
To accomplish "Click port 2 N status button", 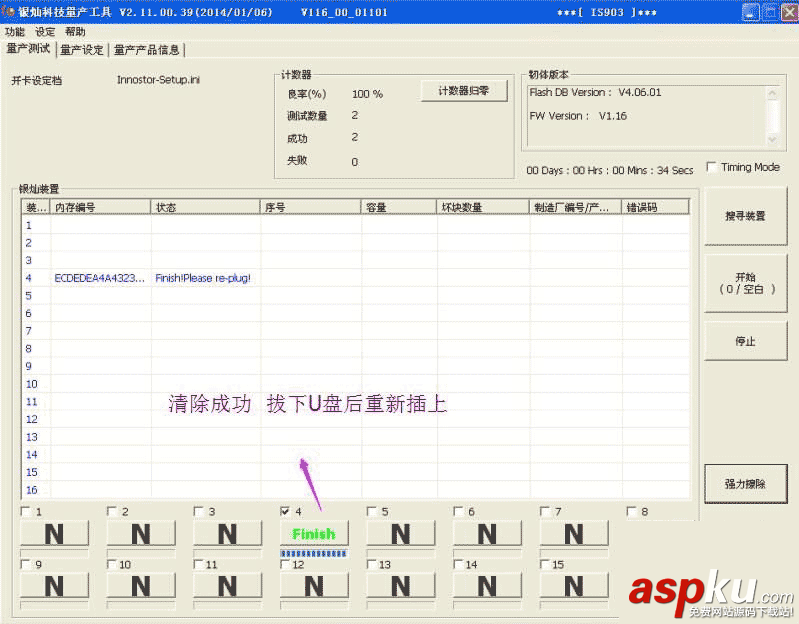I will pyautogui.click(x=141, y=533).
